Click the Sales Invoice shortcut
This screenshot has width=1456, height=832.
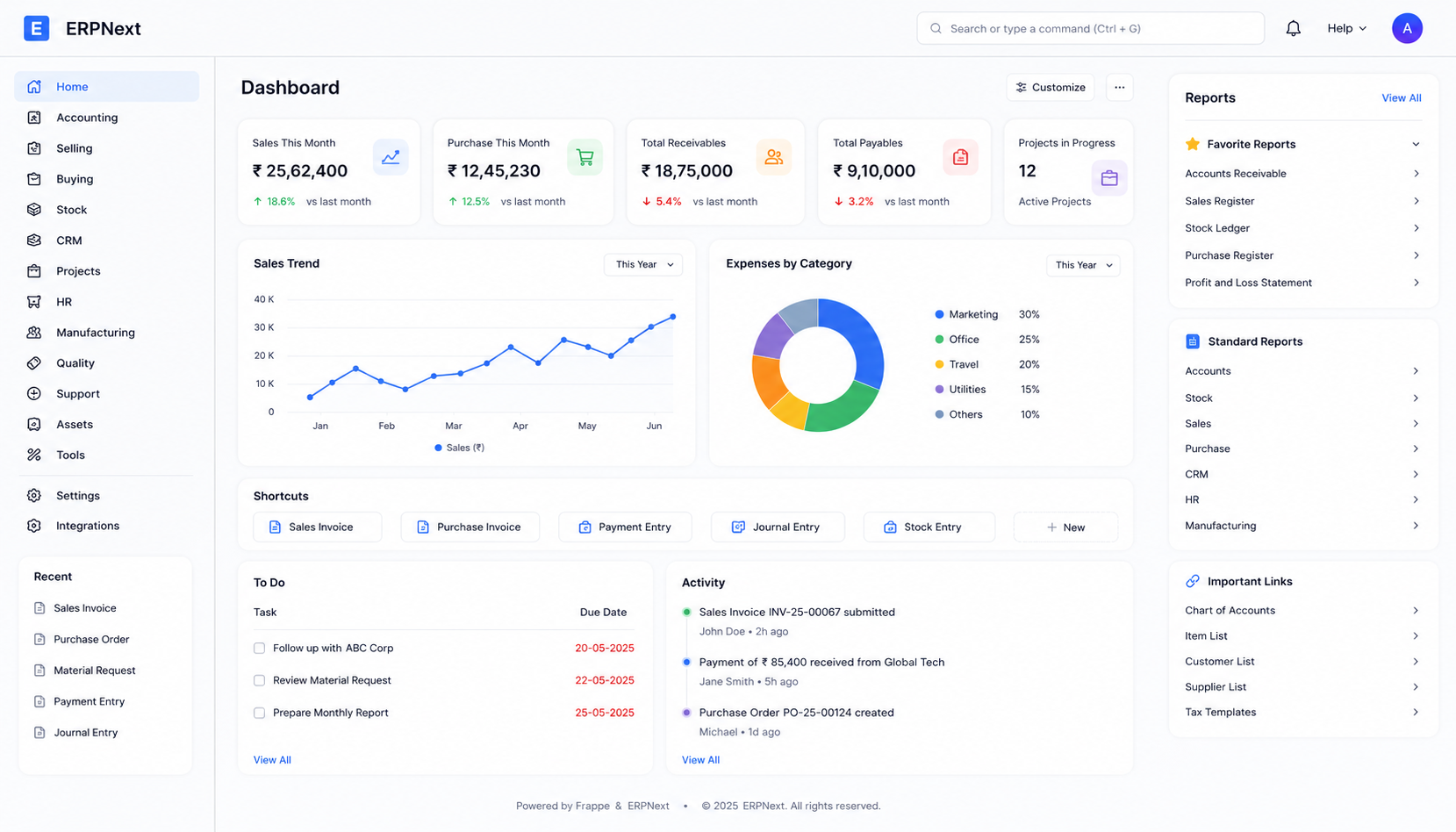coord(318,527)
